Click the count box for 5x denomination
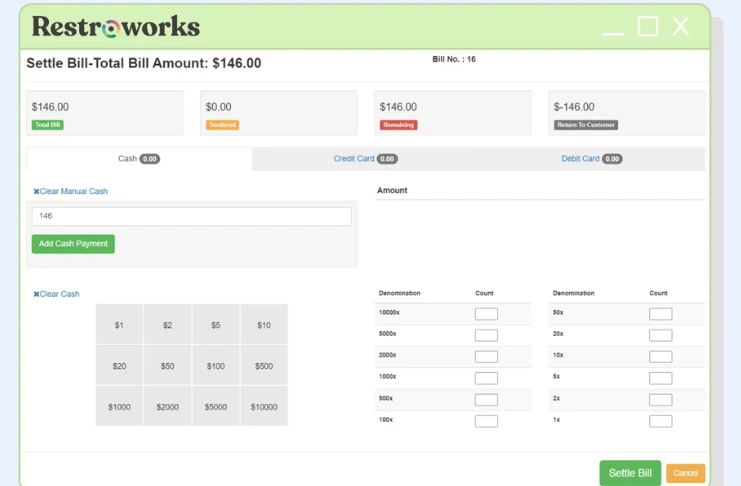Viewport: 741px width, 486px height. 661,378
